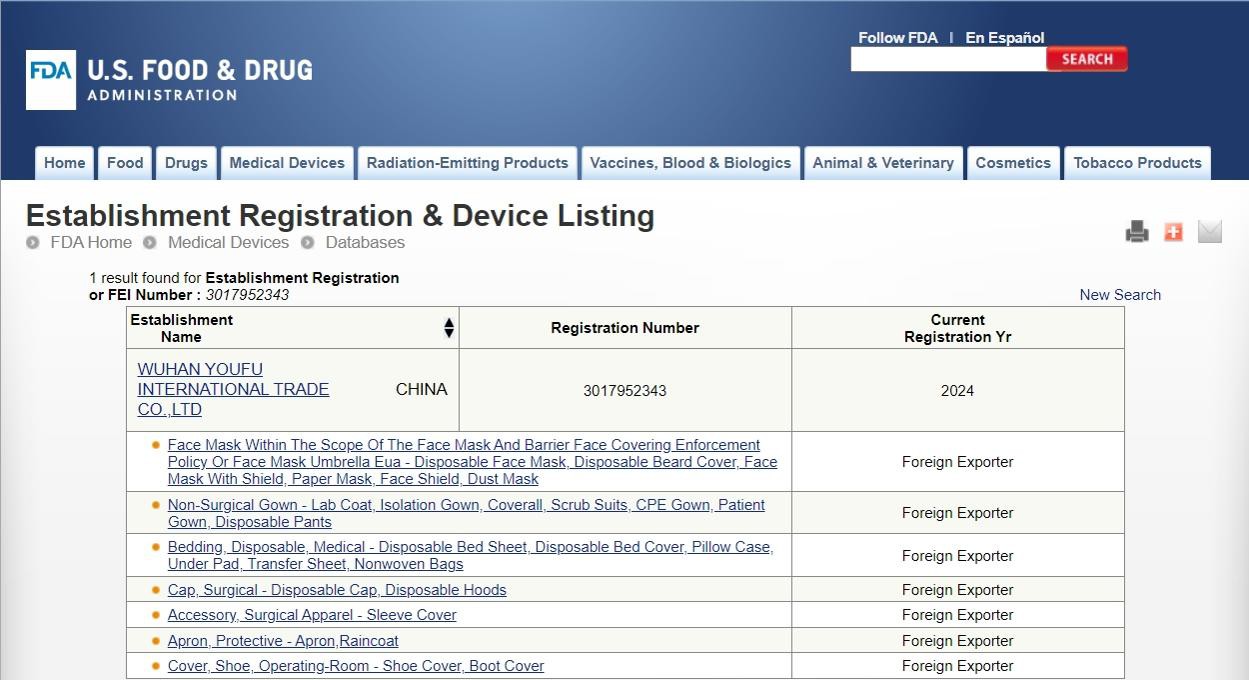Click the FDA logo icon
1249x680 pixels.
(x=51, y=80)
